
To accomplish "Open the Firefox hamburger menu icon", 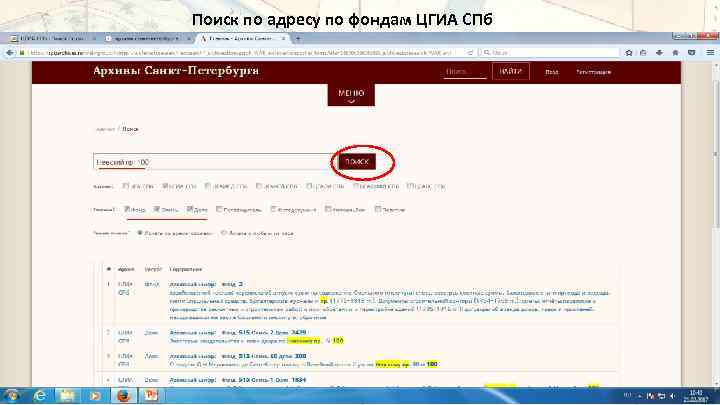I will (710, 53).
